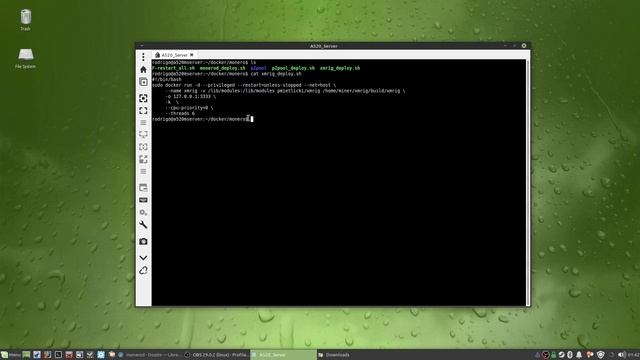Click green 'xmrig_deploy.sh' in the ls output

[x=340, y=68]
